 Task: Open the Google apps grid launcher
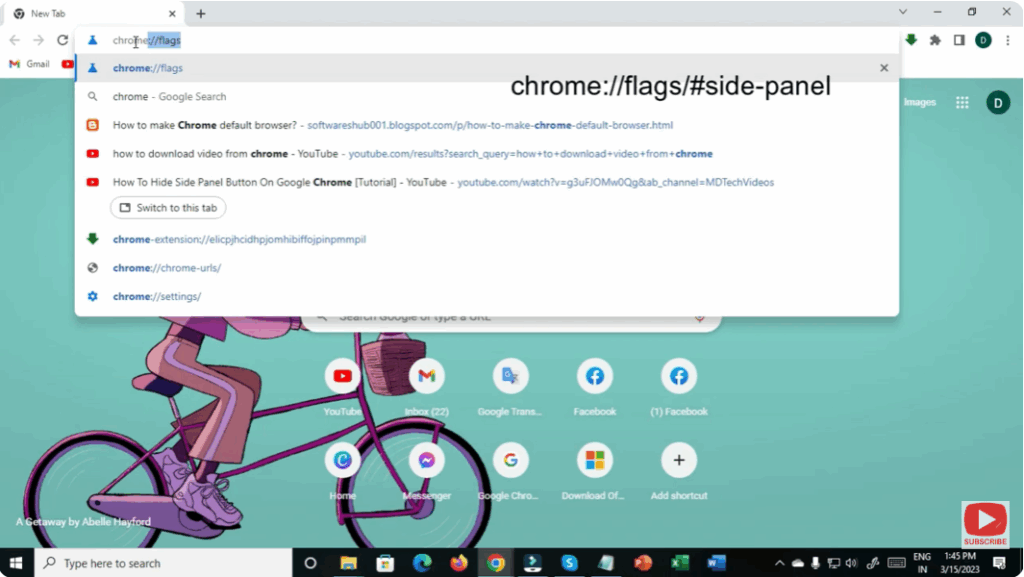(961, 102)
